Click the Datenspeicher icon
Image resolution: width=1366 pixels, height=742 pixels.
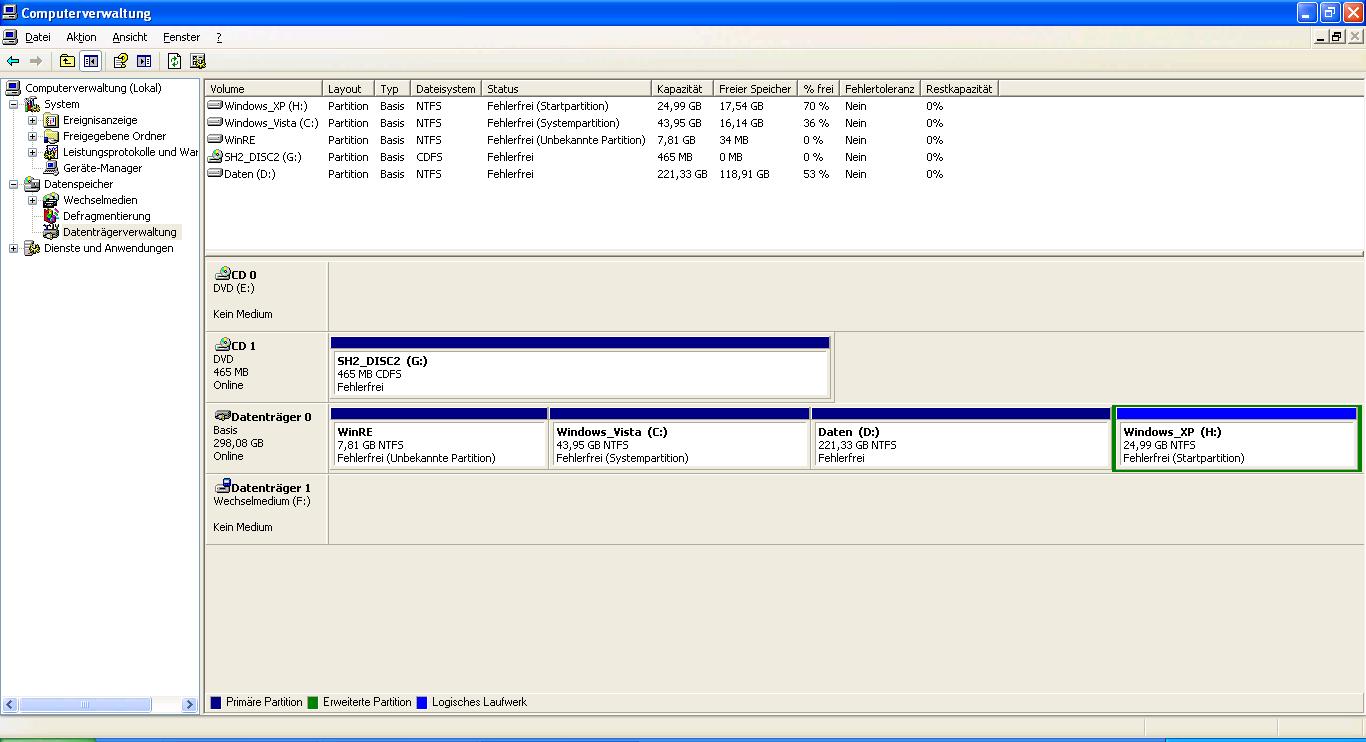tap(33, 184)
